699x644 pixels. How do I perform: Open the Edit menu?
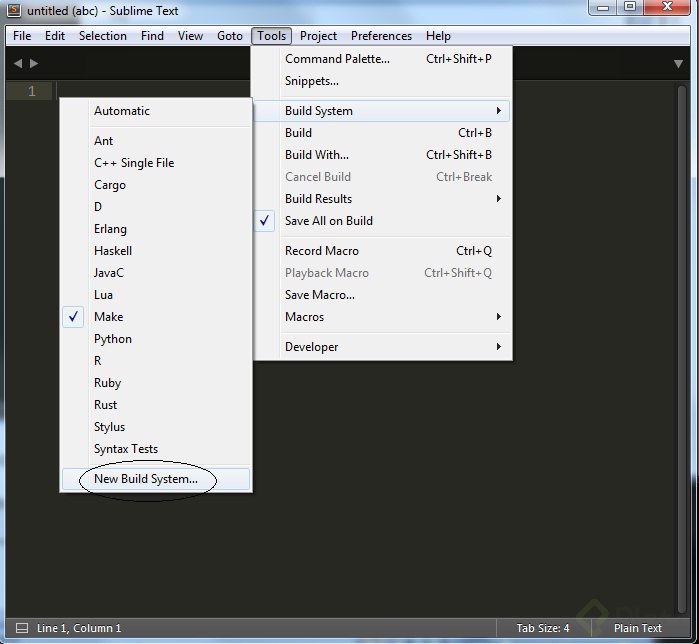click(55, 36)
